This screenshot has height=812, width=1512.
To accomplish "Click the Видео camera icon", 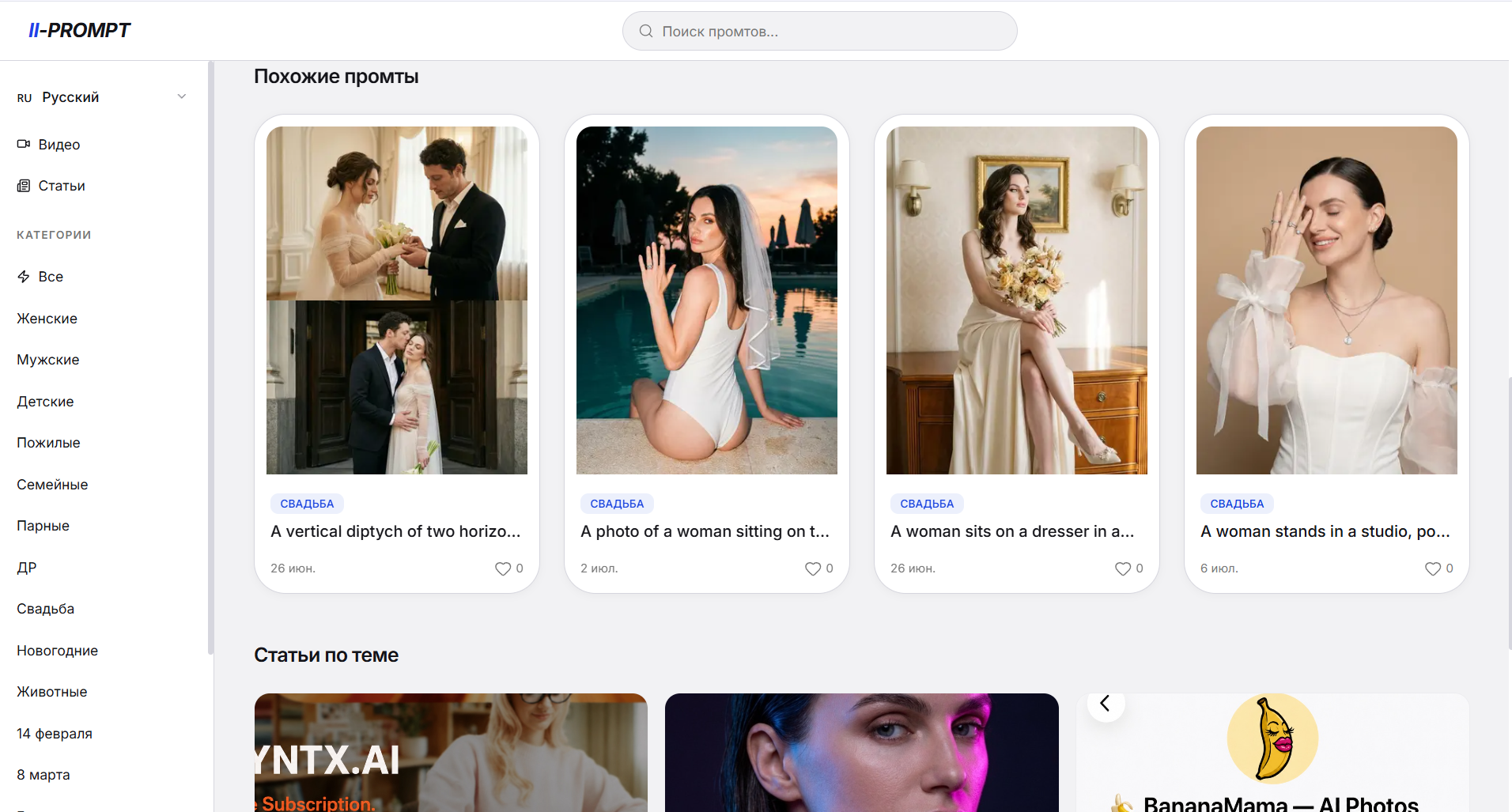I will (24, 144).
